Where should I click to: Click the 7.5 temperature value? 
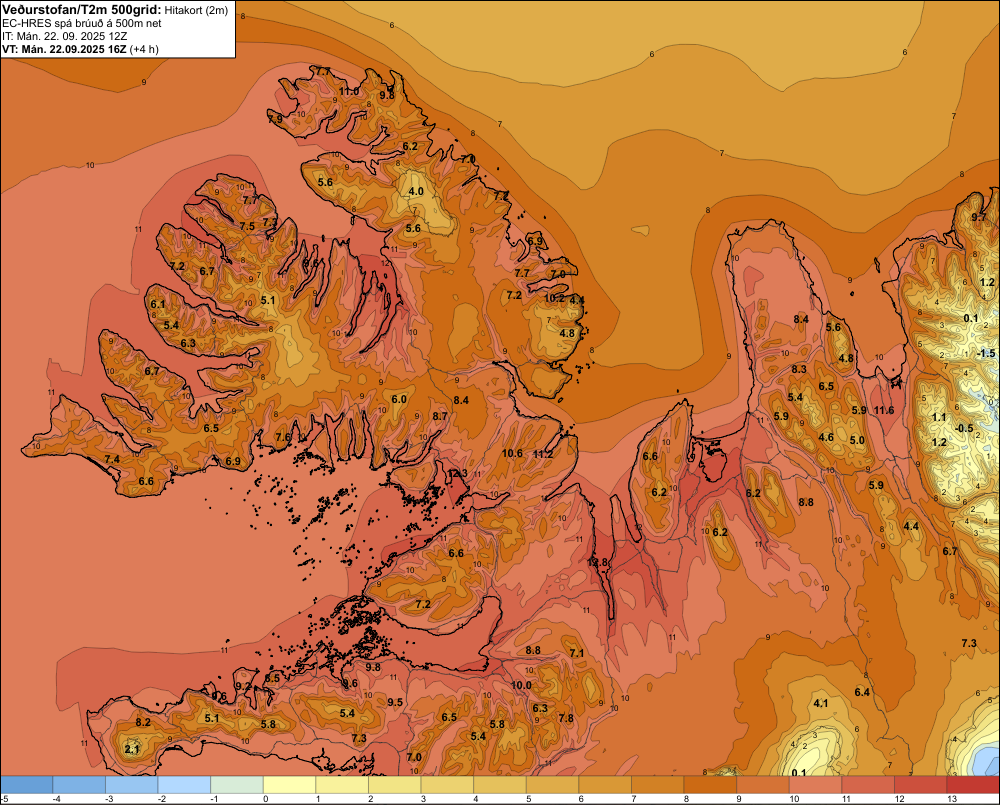click(247, 226)
